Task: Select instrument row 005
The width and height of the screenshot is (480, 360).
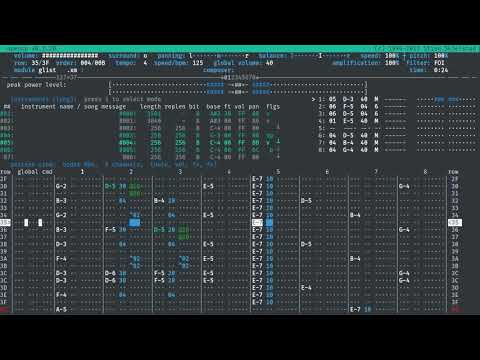Action: coord(140,142)
